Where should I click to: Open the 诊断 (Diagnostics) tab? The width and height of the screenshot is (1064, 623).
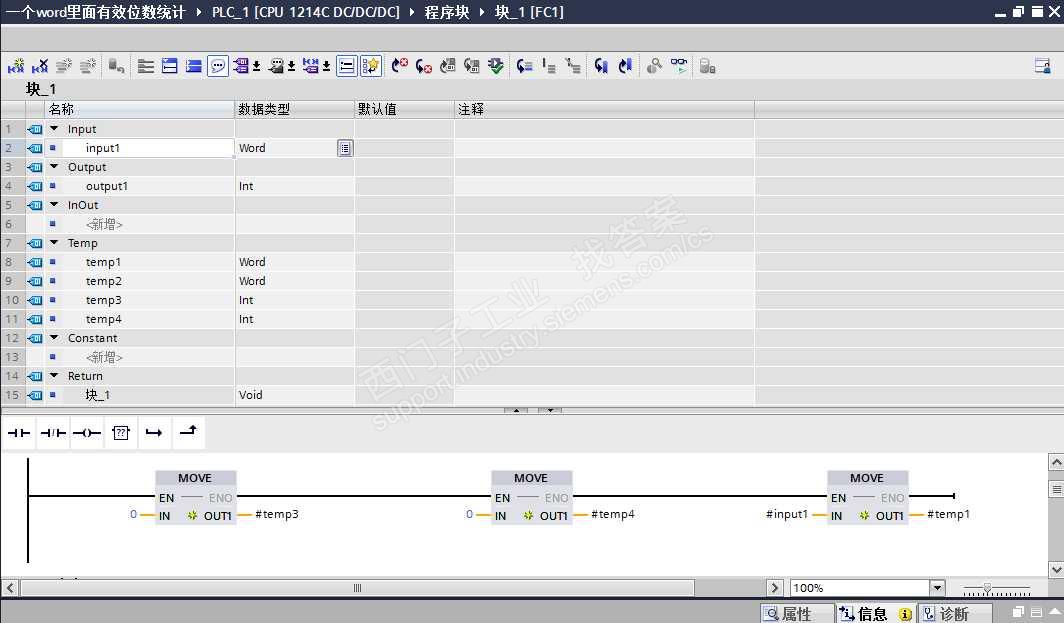(953, 613)
